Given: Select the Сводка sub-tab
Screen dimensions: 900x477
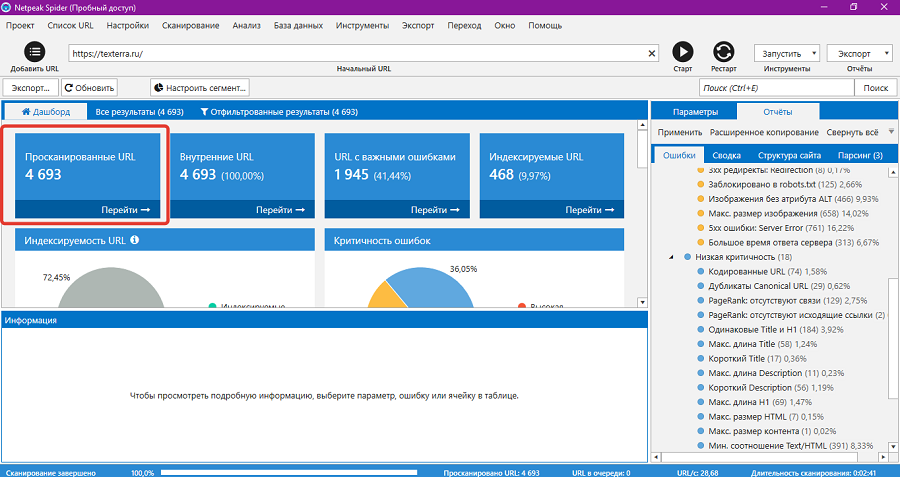Looking at the screenshot, I should pyautogui.click(x=727, y=155).
